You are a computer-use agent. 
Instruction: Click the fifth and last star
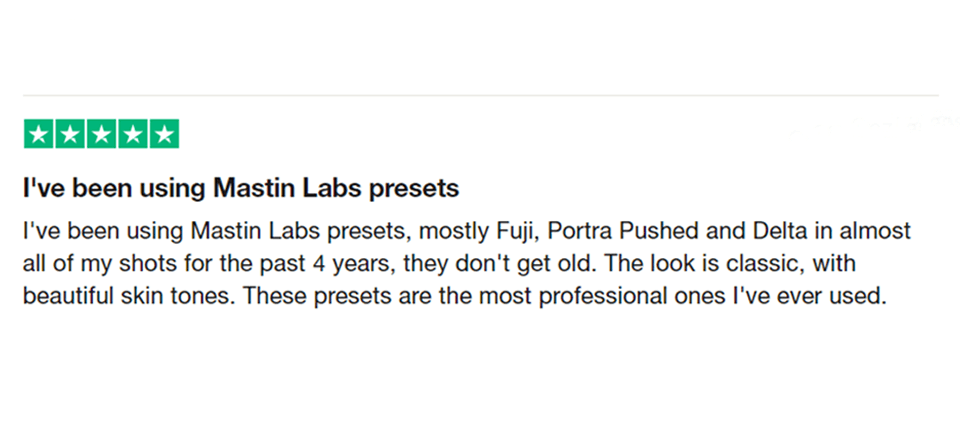pos(163,134)
